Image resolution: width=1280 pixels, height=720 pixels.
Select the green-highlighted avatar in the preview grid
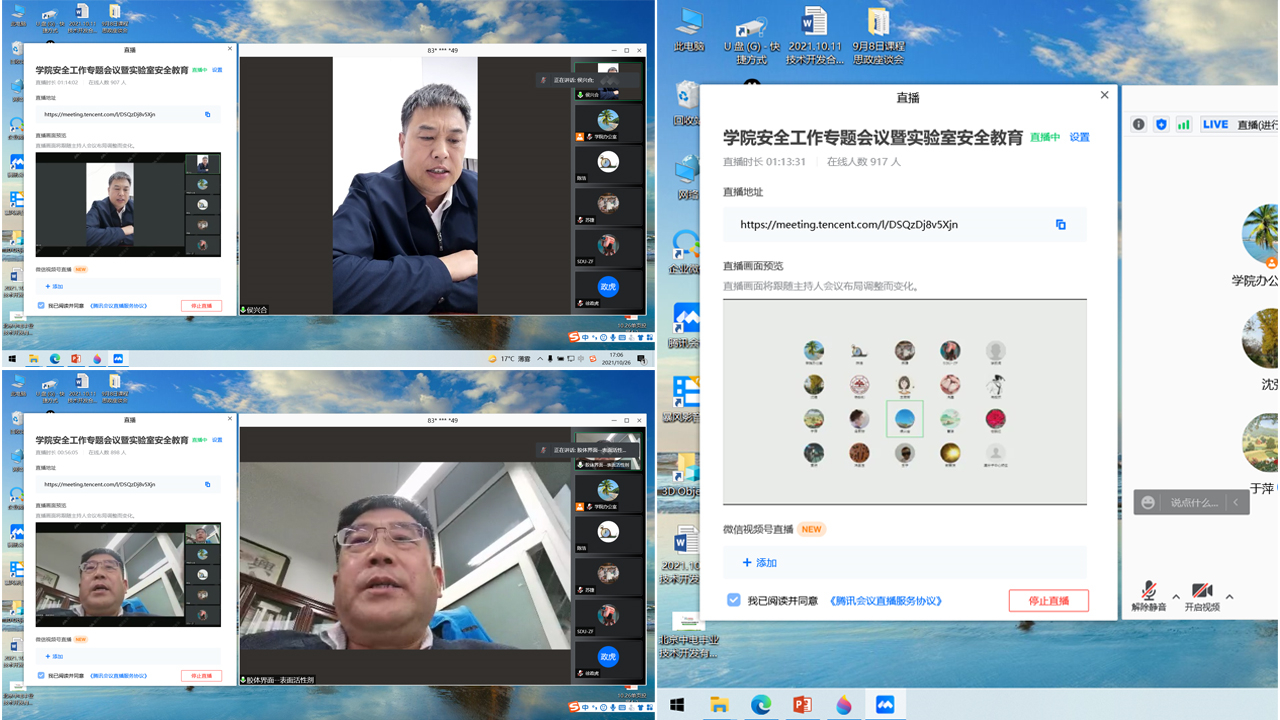pyautogui.click(x=904, y=419)
